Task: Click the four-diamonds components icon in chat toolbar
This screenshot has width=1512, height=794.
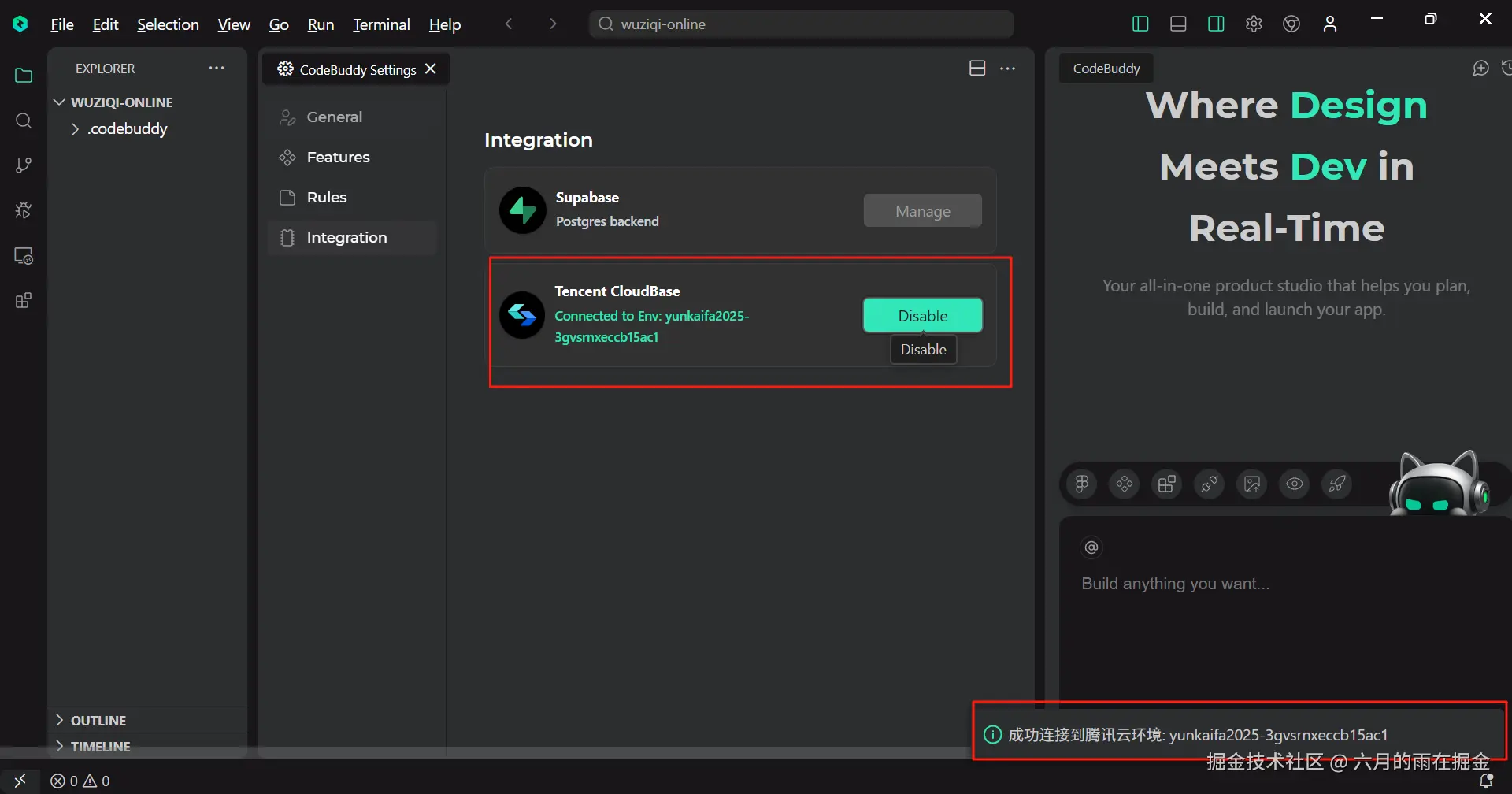Action: click(x=1125, y=484)
